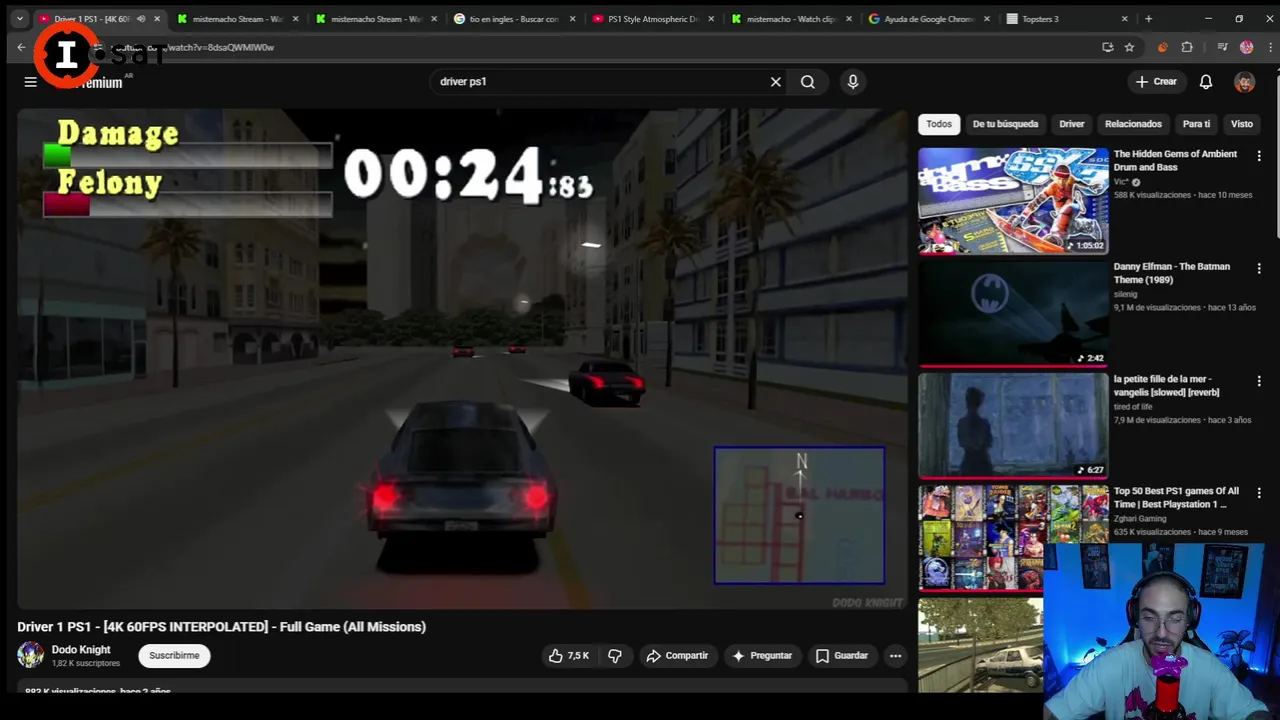1280x720 pixels.
Task: Expand the tab search dropdown chevron
Action: coord(19,19)
